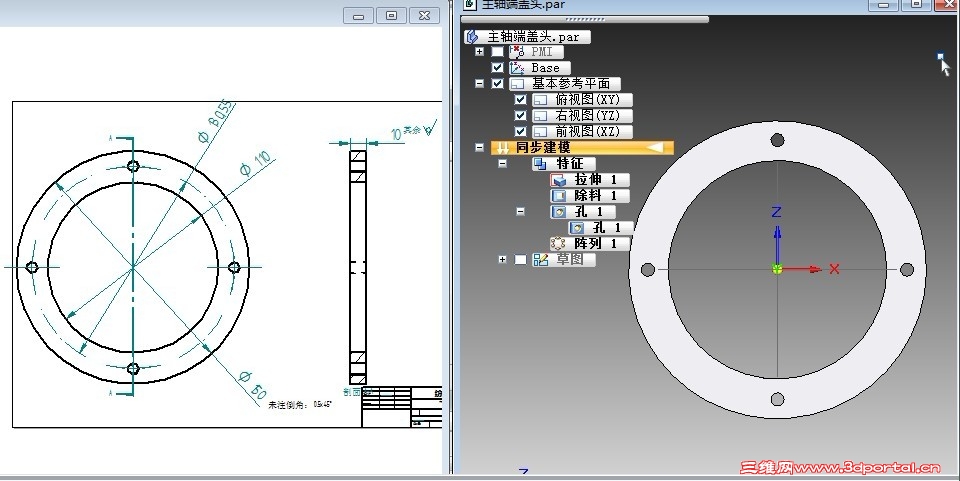Hide the 右视图(YZ) reference plane

coord(520,115)
